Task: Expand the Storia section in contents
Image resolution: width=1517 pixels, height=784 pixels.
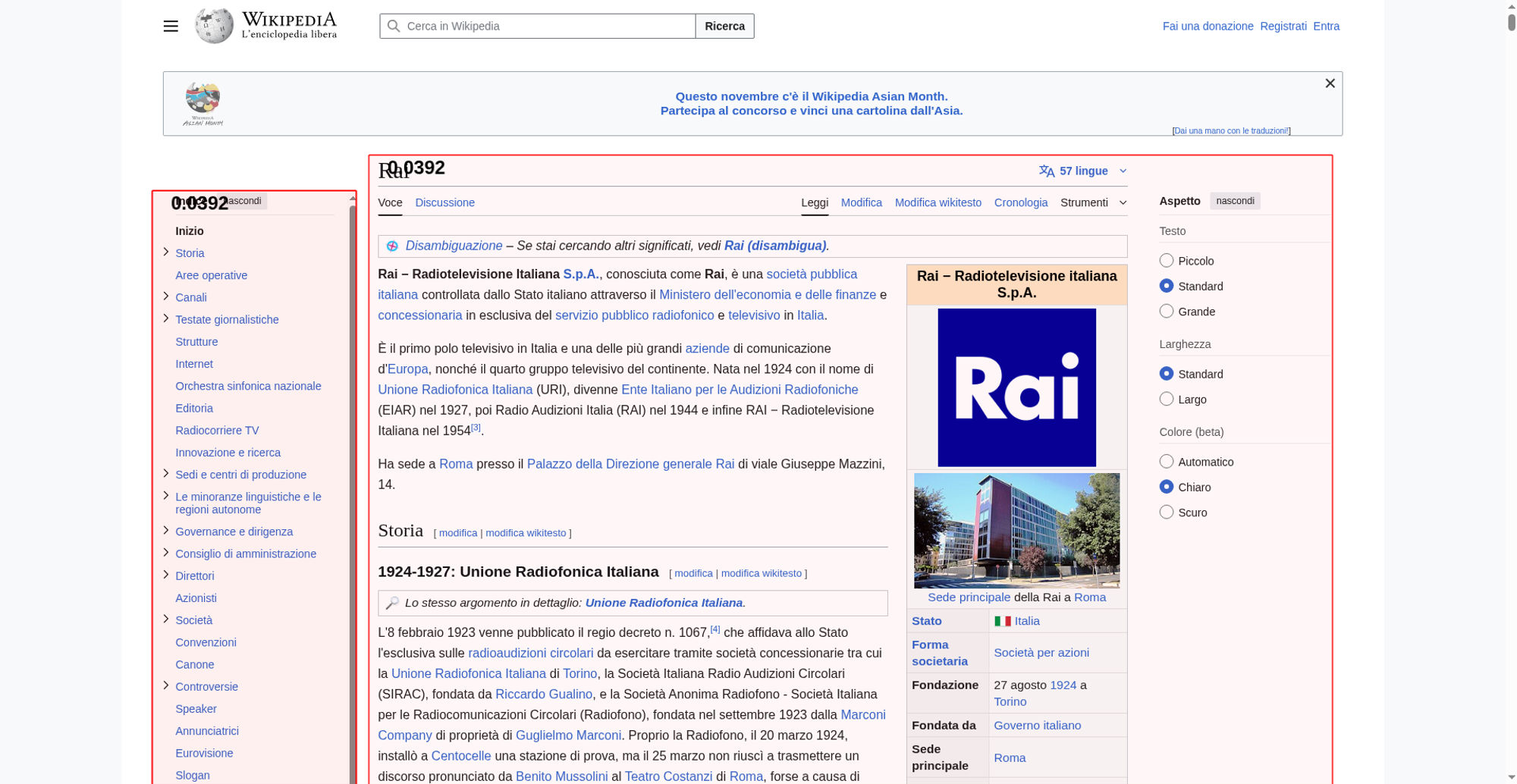Action: (x=166, y=252)
